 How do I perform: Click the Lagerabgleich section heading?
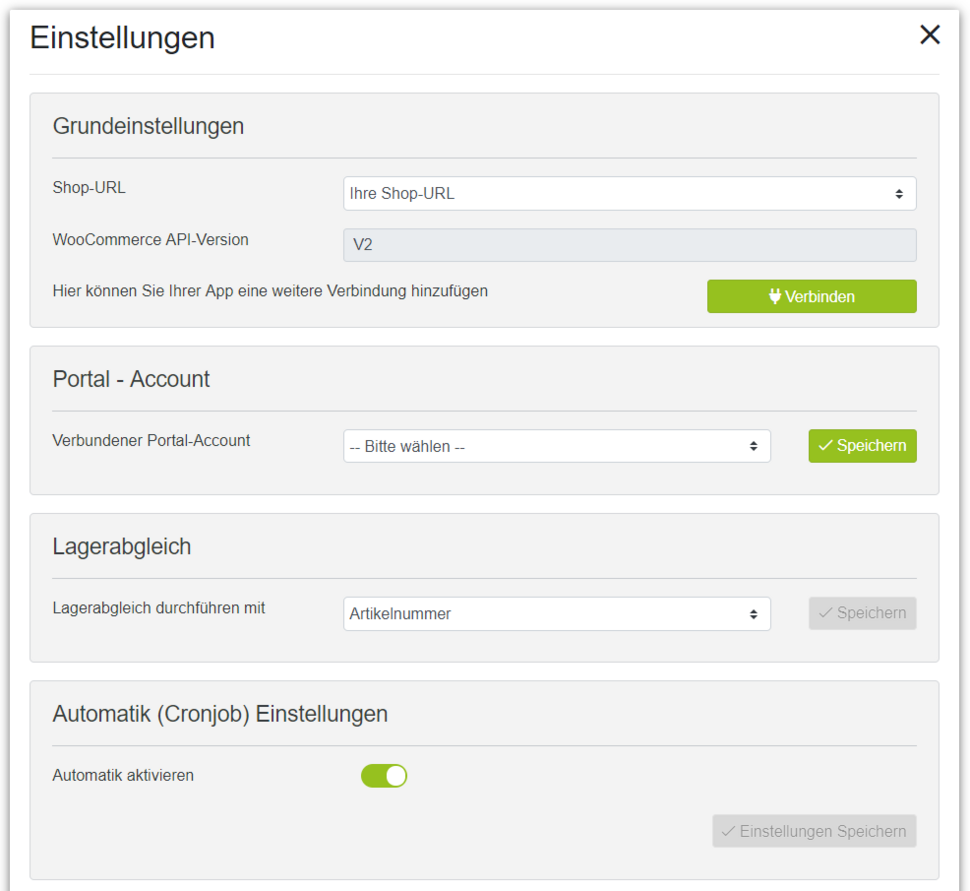click(122, 547)
